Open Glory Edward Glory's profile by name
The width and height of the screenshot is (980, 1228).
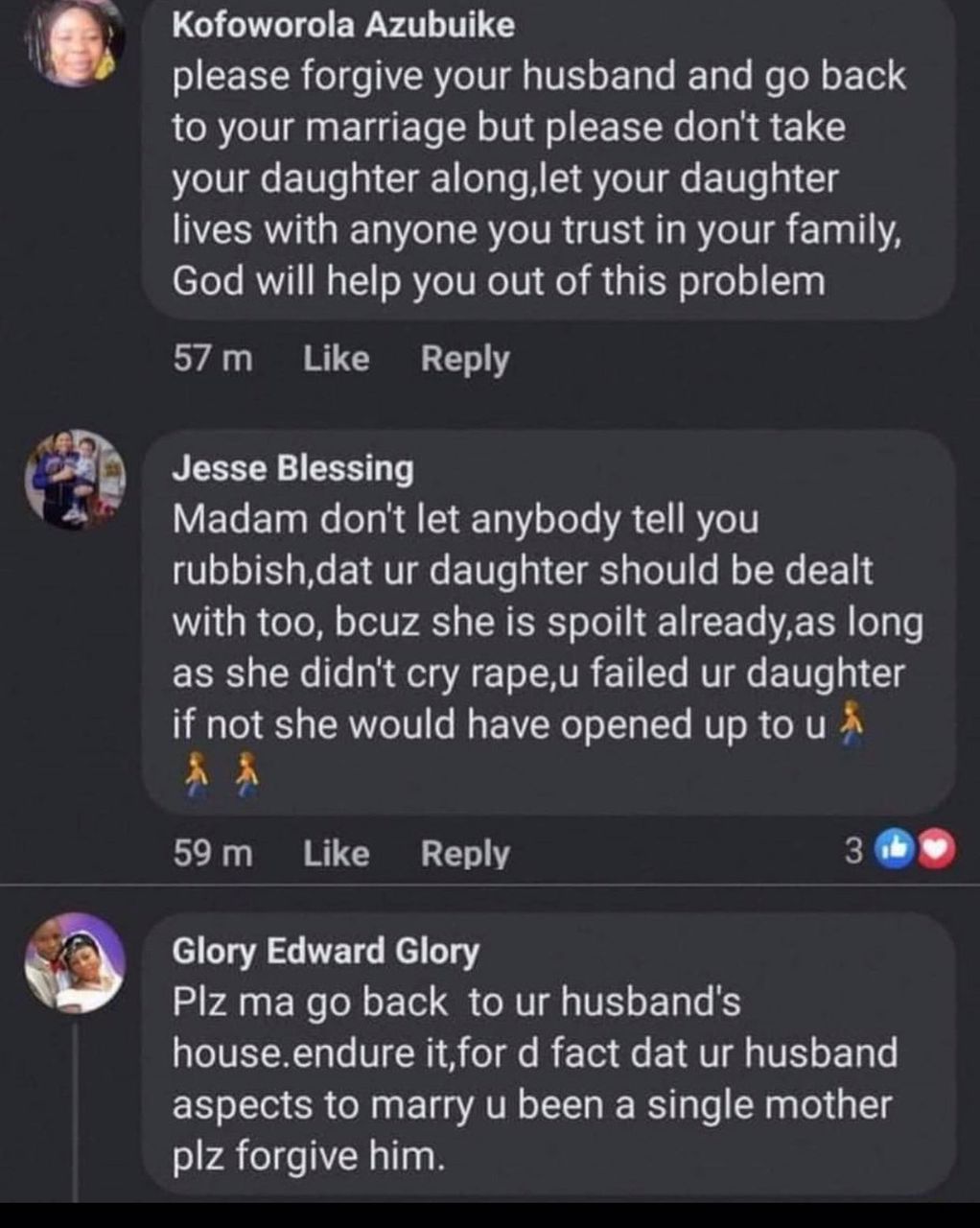click(x=325, y=951)
